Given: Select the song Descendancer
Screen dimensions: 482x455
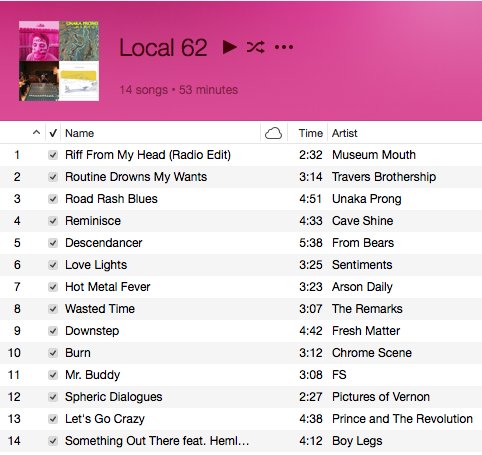Looking at the screenshot, I should pos(104,243).
